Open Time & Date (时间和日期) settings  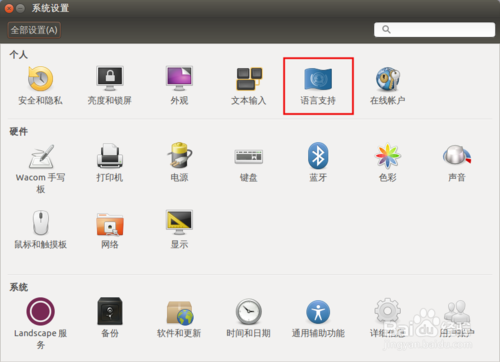[x=249, y=318]
